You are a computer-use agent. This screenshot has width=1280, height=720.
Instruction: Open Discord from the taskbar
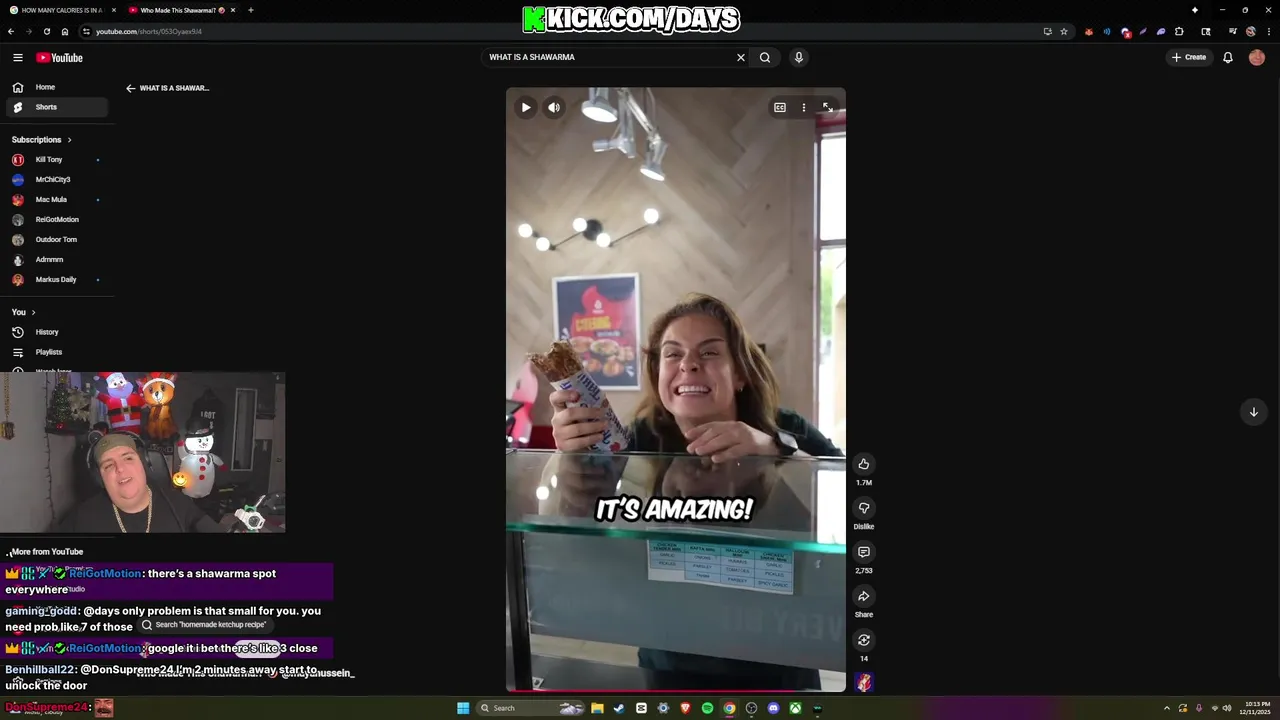pyautogui.click(x=773, y=708)
